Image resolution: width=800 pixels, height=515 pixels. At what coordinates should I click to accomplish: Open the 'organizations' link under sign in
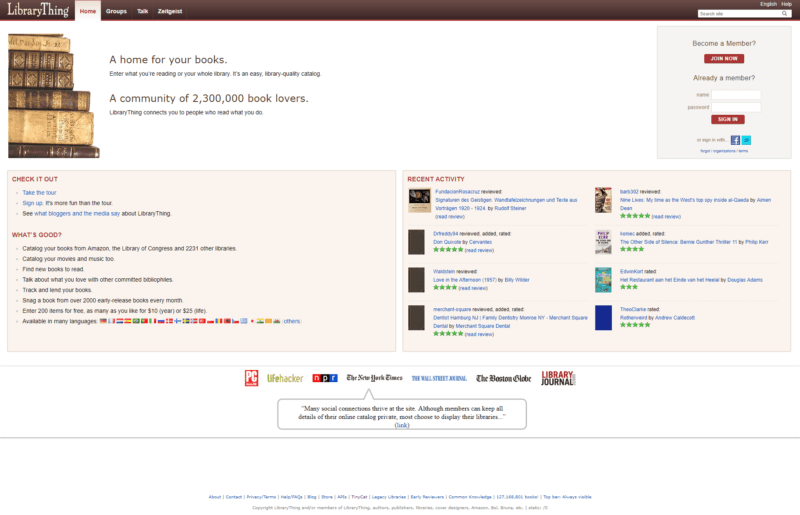coord(724,151)
